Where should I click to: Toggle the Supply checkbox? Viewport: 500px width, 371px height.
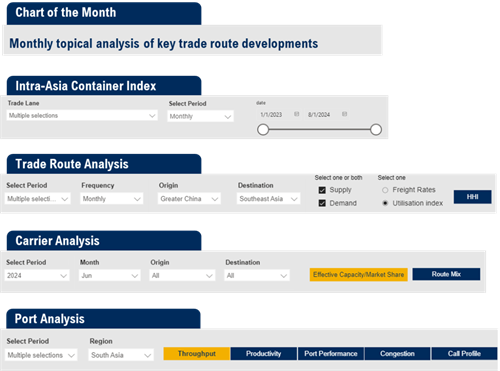point(322,190)
